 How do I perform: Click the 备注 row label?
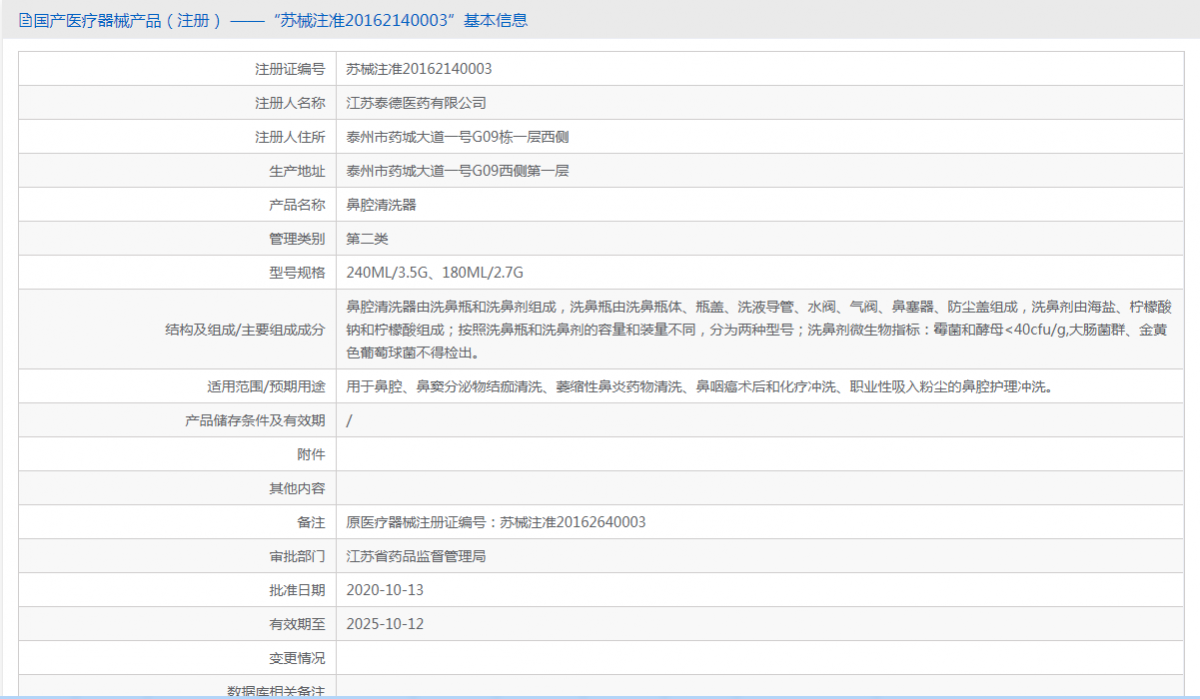[x=311, y=522]
